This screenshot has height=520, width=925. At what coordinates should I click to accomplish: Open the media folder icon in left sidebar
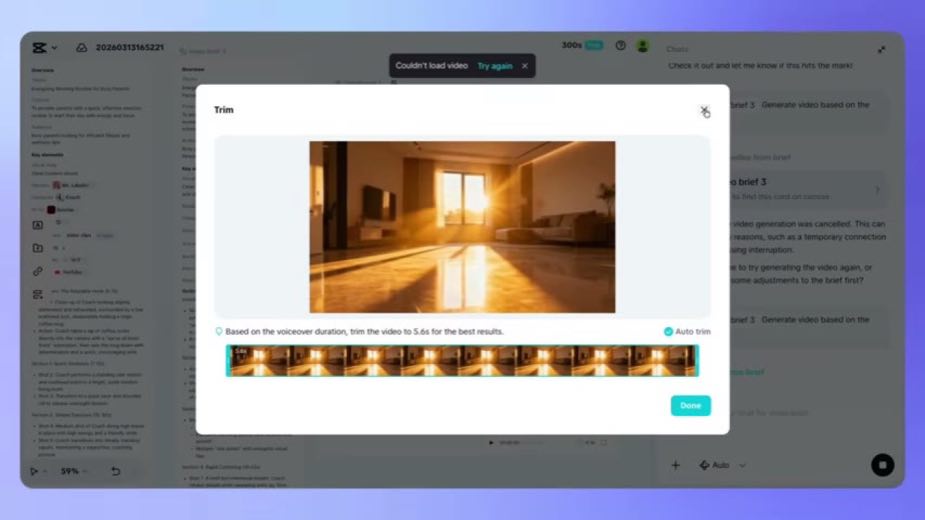[x=38, y=248]
